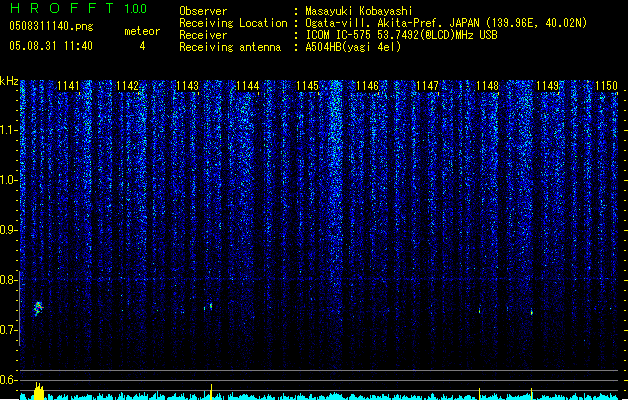
Task: Click the meteor echo below the 1148 marker
Action: (x=479, y=310)
